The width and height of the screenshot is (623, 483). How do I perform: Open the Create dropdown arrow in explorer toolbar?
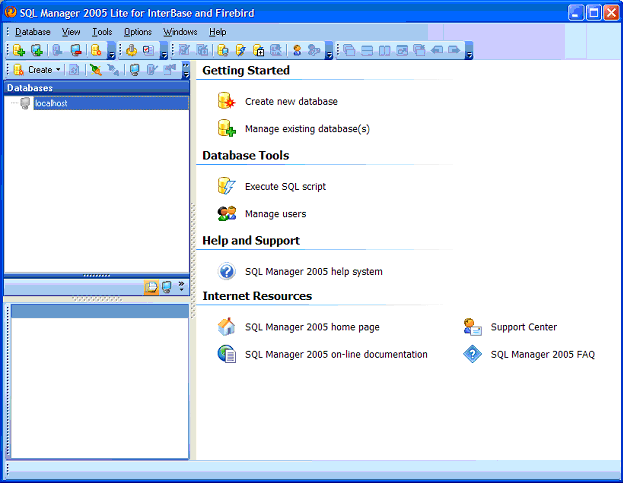(58, 70)
